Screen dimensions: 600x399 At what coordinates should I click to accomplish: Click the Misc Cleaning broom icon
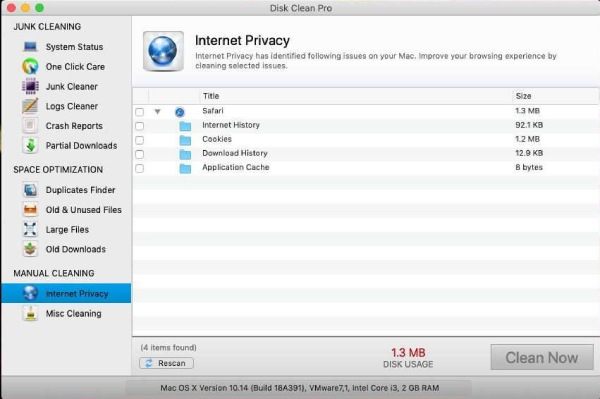[x=30, y=313]
